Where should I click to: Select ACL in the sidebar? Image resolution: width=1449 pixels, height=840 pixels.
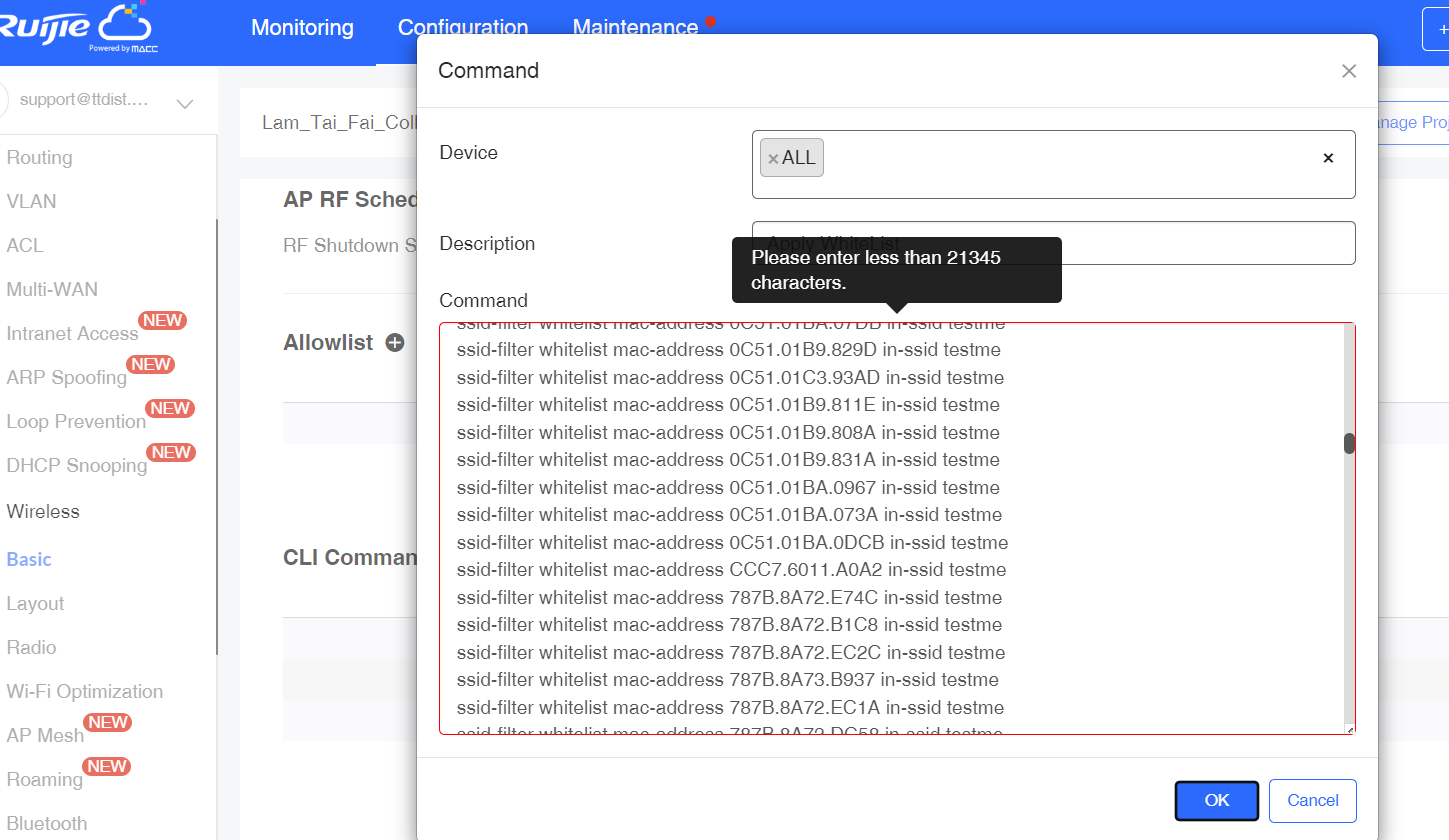[25, 245]
